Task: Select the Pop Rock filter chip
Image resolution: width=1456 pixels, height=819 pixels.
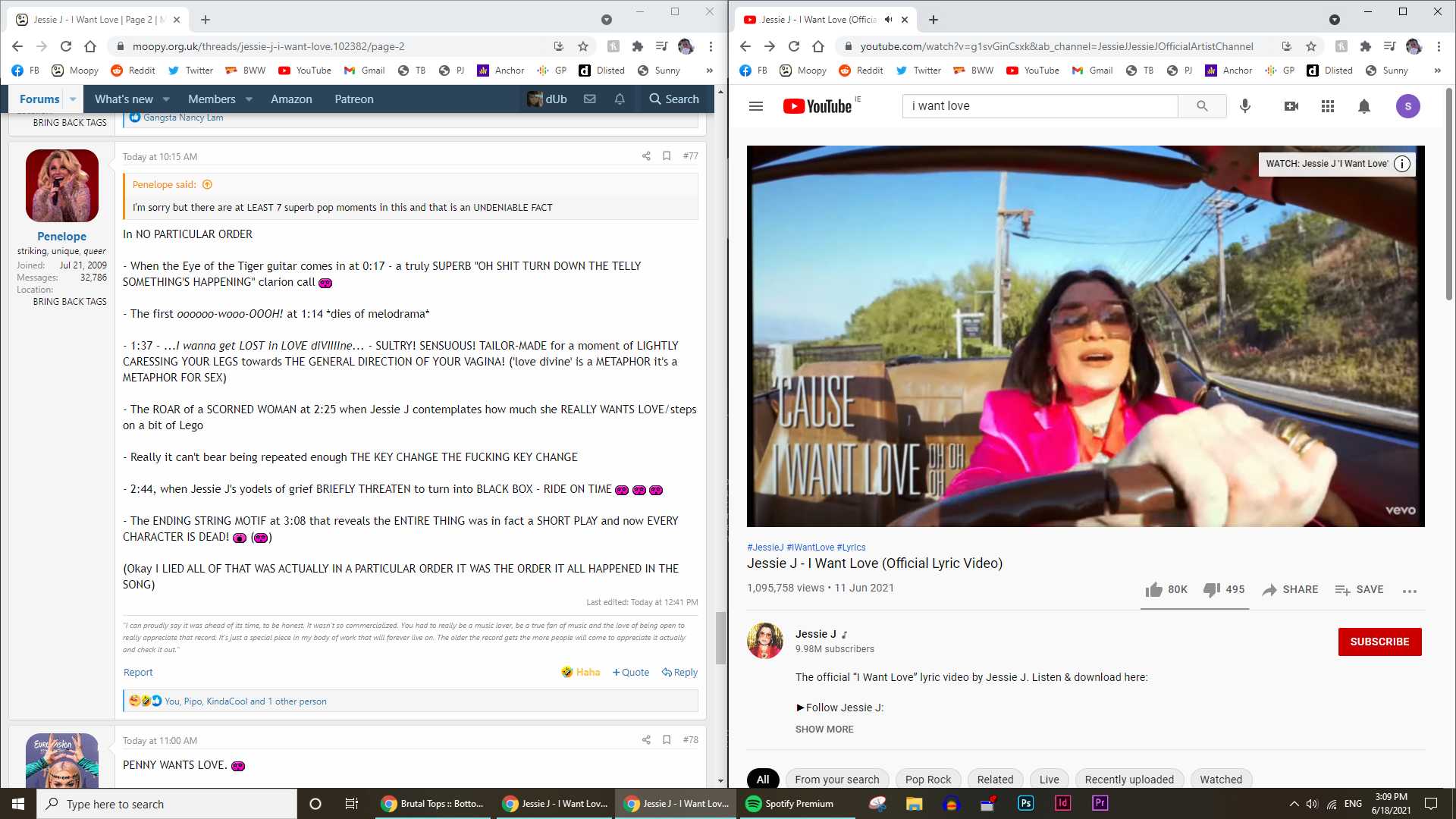Action: pos(928,780)
